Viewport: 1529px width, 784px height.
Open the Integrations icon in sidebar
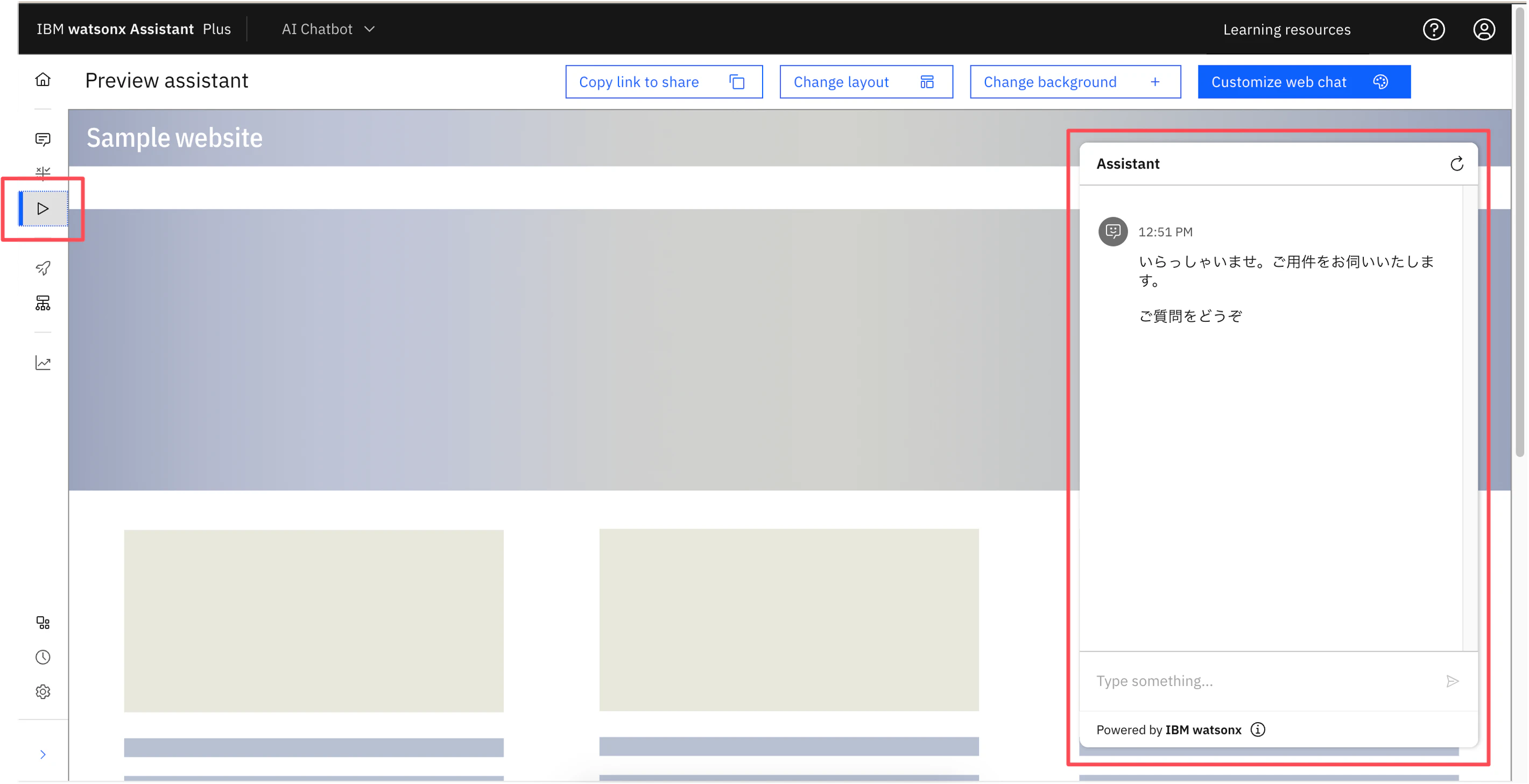click(x=43, y=623)
